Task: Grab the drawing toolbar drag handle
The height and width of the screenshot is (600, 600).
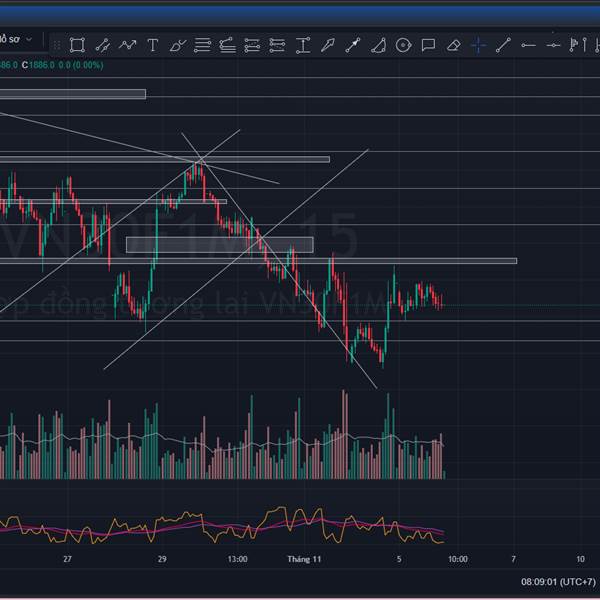Action: [x=57, y=46]
